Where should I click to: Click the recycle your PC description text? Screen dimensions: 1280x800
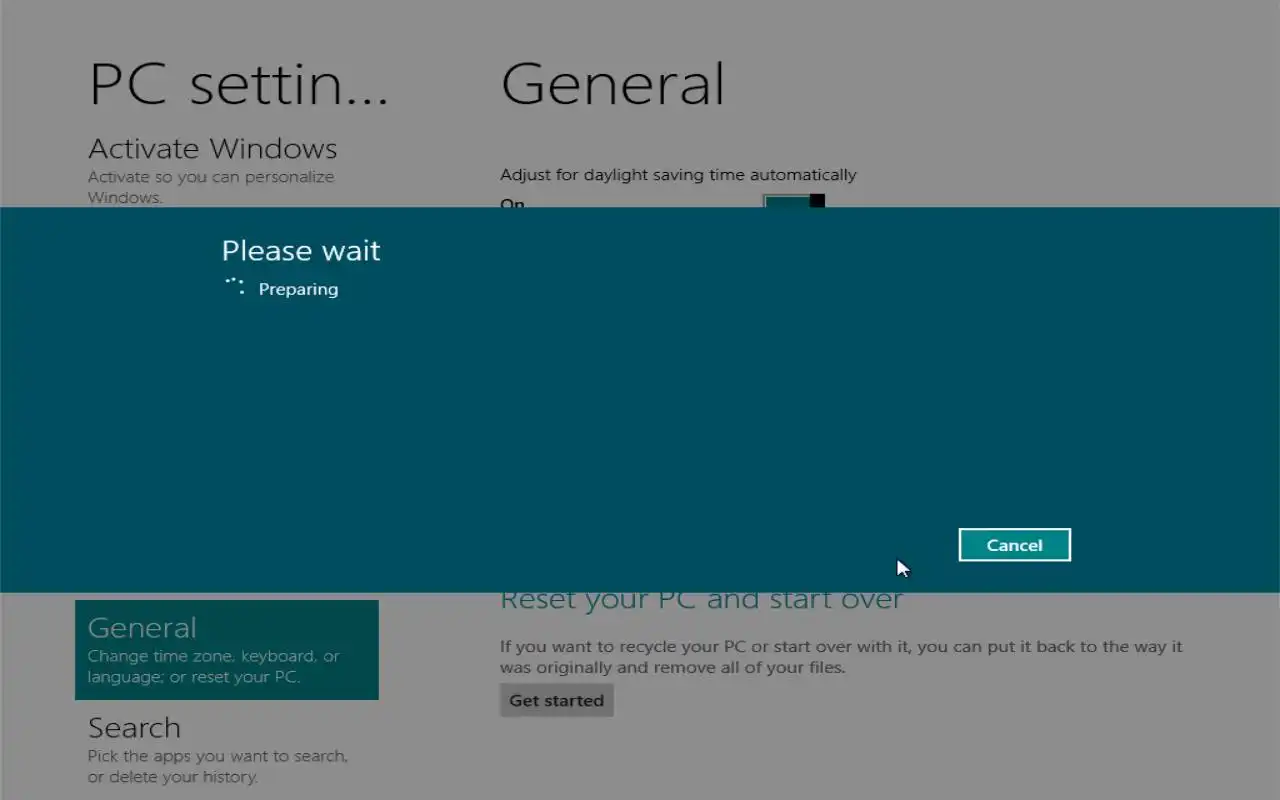[841, 657]
